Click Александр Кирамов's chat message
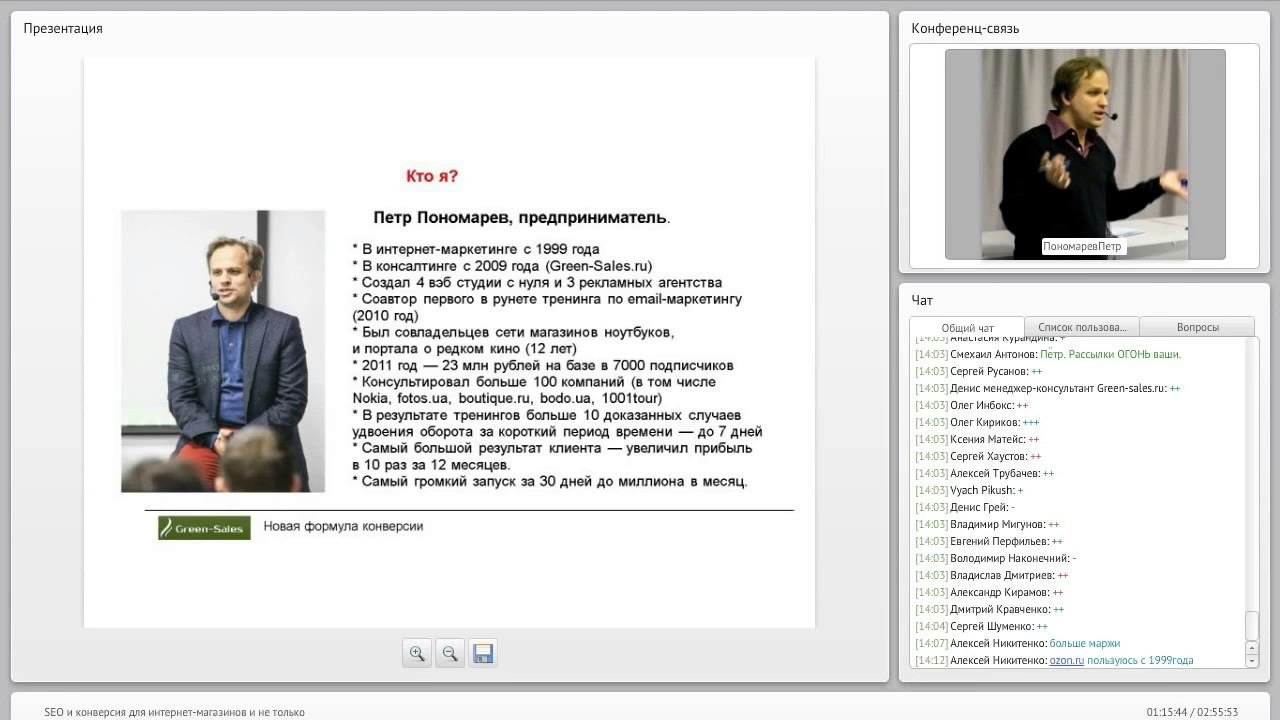Image resolution: width=1280 pixels, height=720 pixels. (989, 592)
